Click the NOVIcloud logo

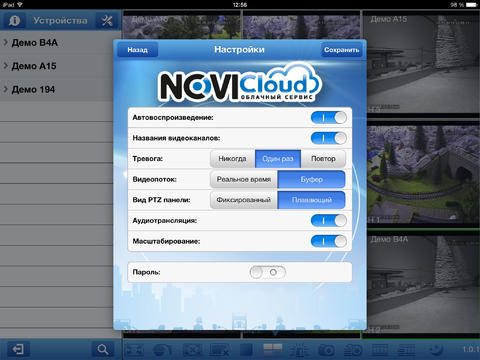(239, 83)
